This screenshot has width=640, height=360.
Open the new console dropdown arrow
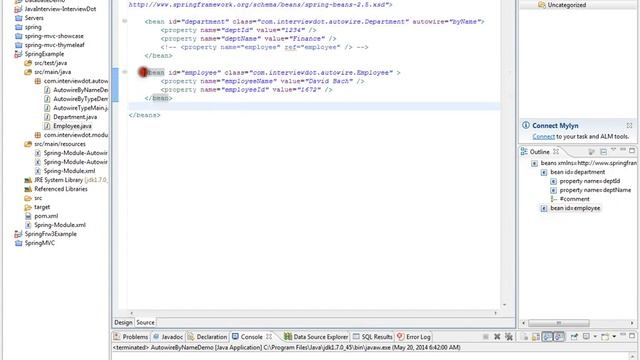click(614, 337)
